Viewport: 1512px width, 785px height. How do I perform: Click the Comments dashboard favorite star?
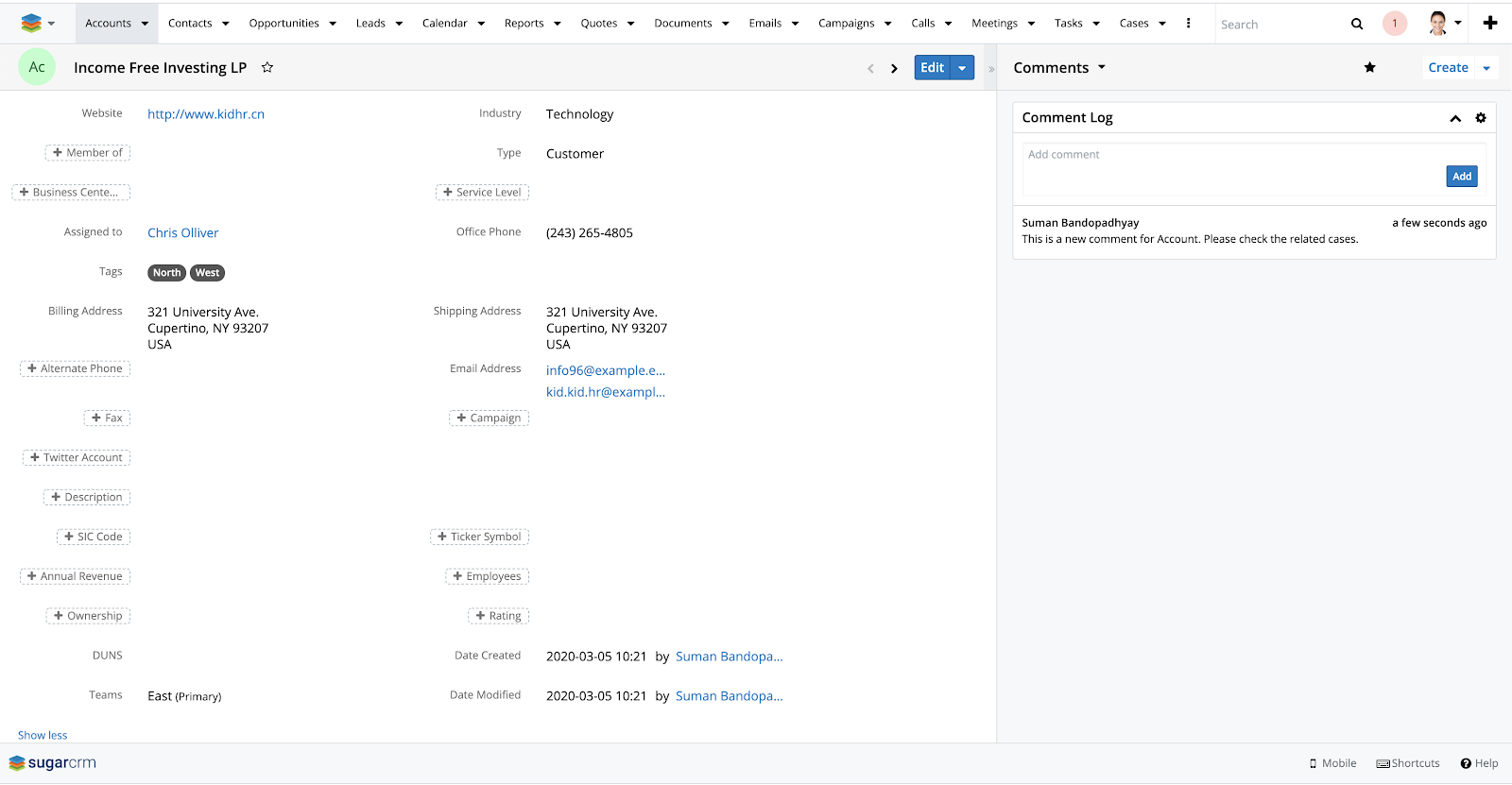(1369, 68)
